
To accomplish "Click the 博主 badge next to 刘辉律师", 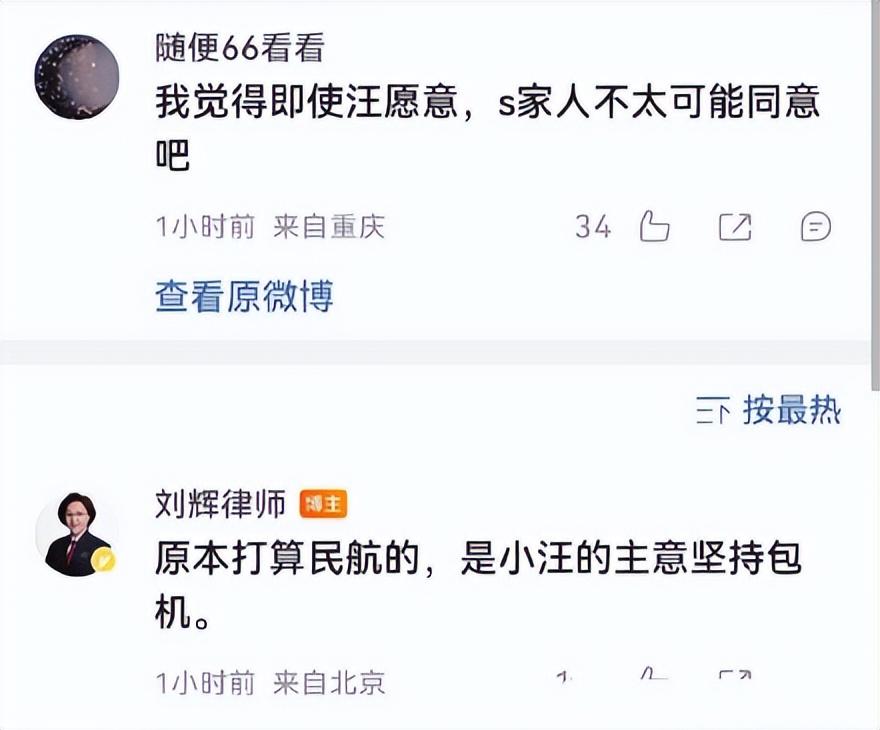I will click(323, 504).
